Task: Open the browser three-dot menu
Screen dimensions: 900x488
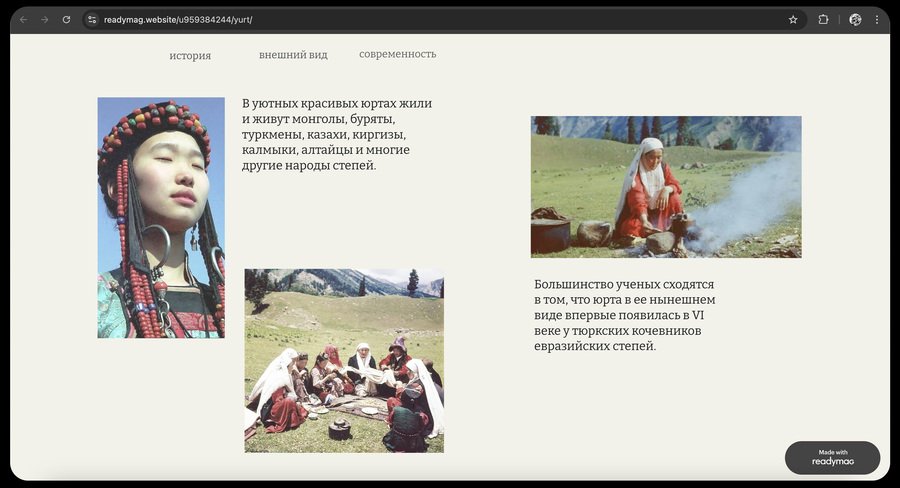Action: (x=876, y=20)
